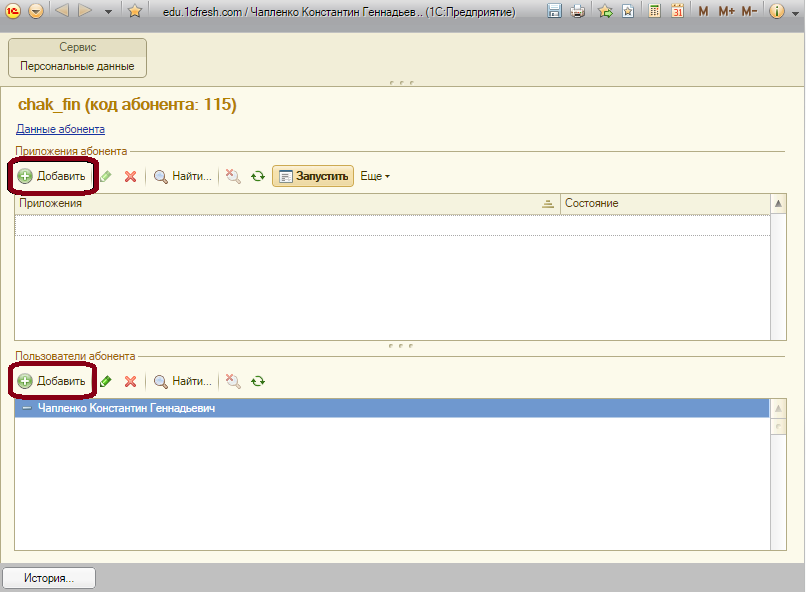Click the M+ memory button
The width and height of the screenshot is (806, 592).
[x=726, y=11]
